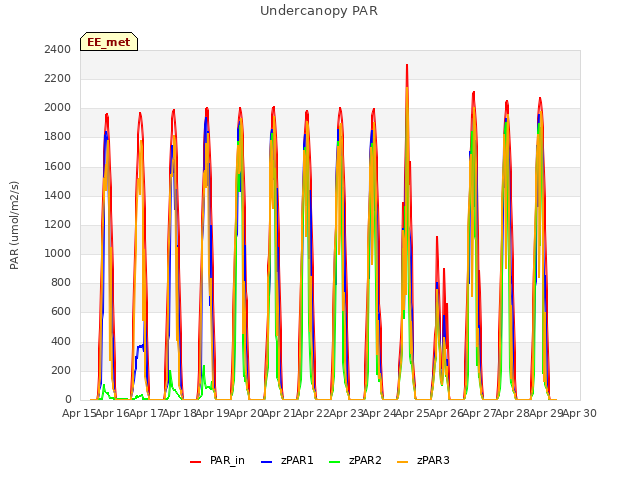Click the red PAR_in legend swatch
The width and height of the screenshot is (640, 480).
coord(196,462)
